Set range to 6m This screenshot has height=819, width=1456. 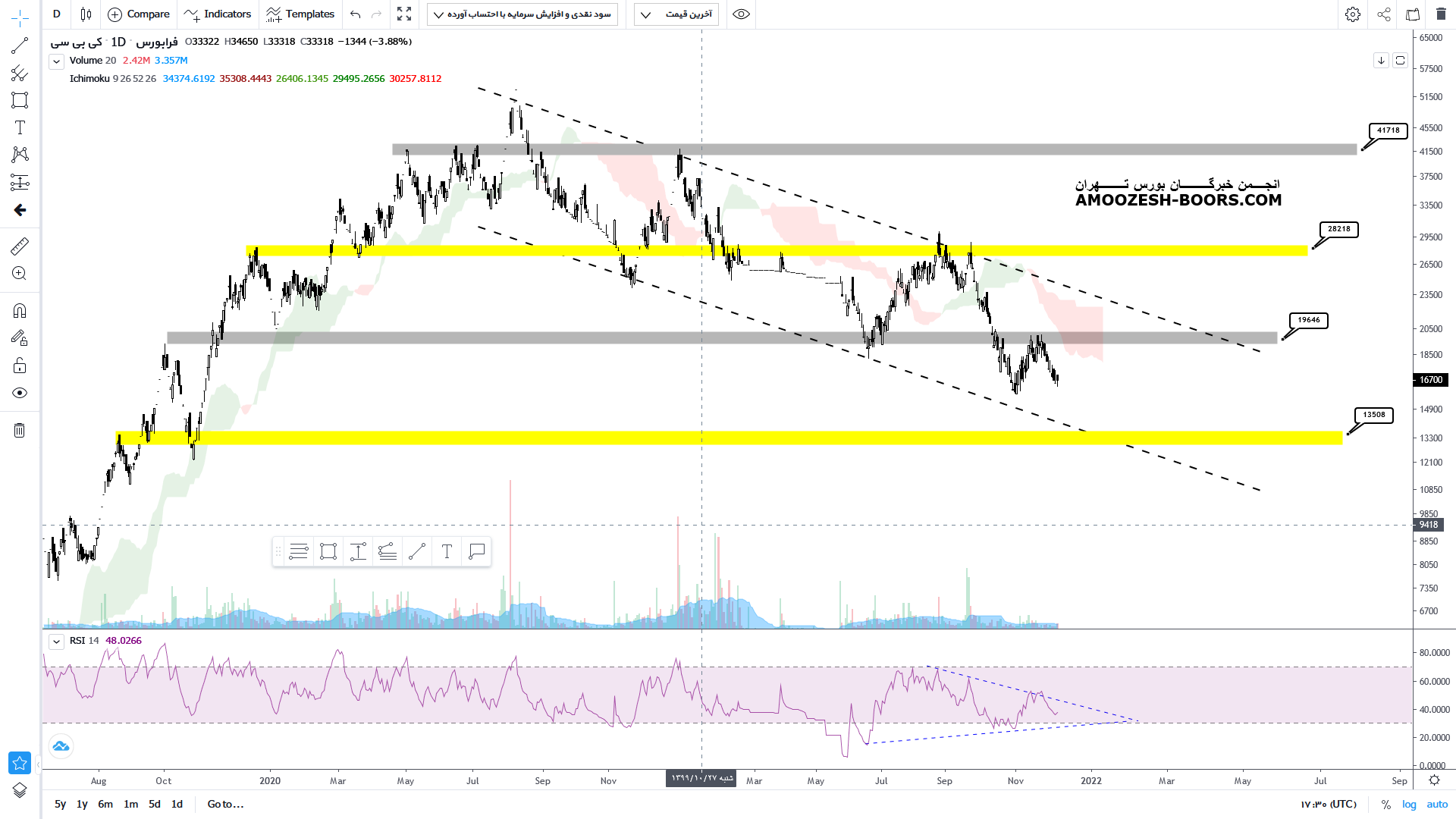pyautogui.click(x=105, y=804)
